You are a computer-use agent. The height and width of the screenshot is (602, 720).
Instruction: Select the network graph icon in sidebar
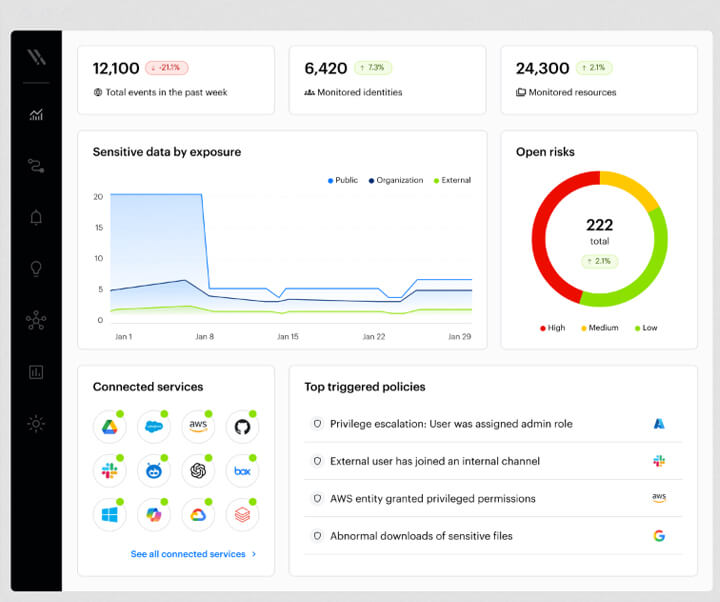(36, 320)
